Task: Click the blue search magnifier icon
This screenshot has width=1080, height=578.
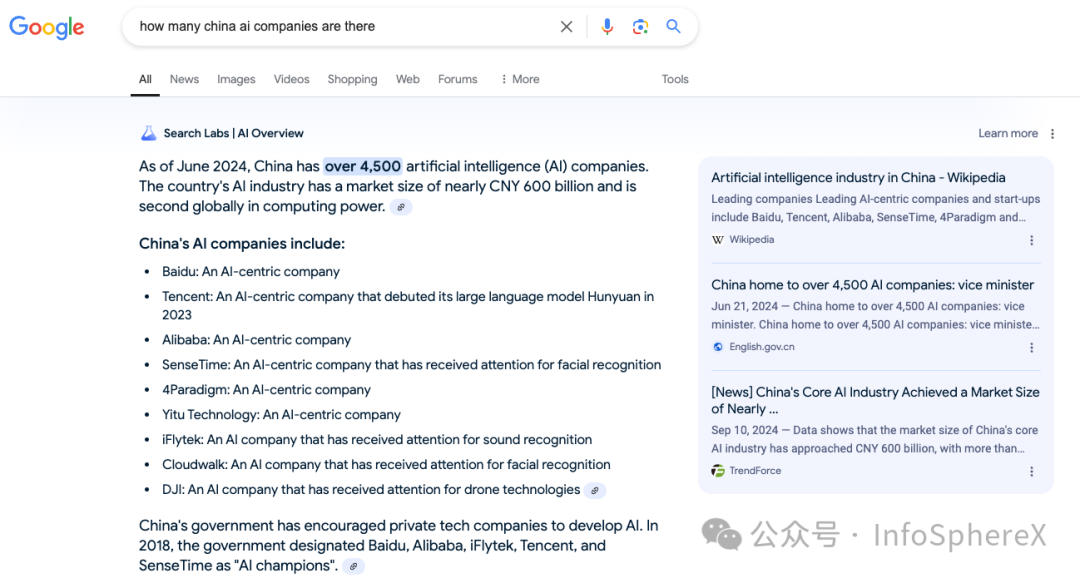Action: pyautogui.click(x=673, y=26)
